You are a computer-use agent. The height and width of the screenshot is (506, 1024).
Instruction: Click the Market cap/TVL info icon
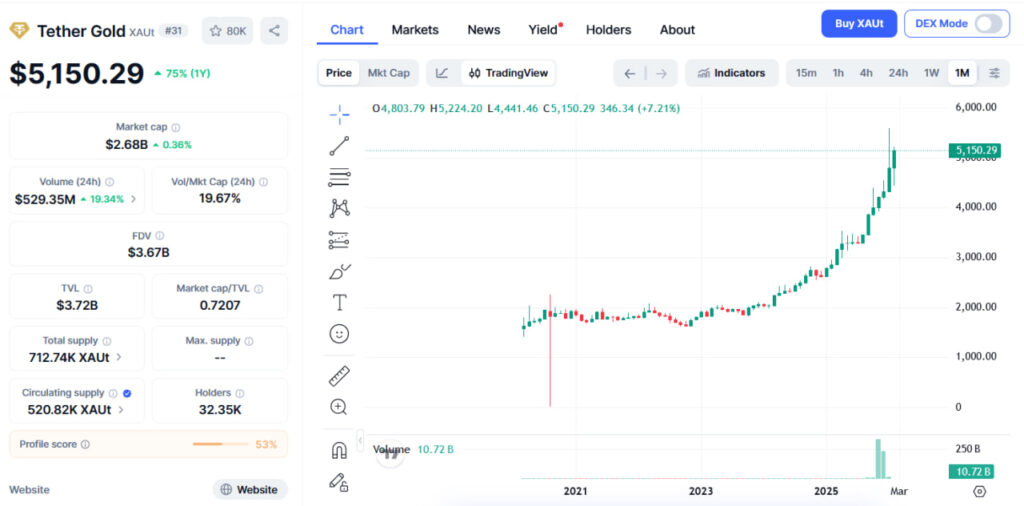click(259, 289)
